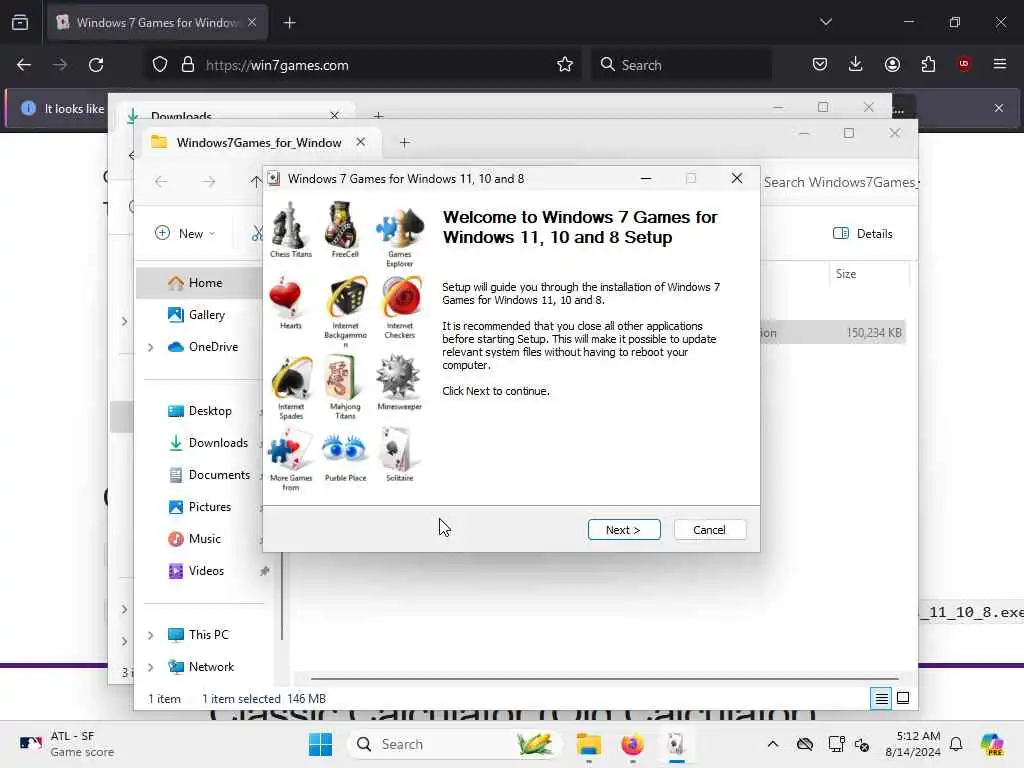This screenshot has width=1024, height=768.
Task: Open the Windows Start menu
Action: pyautogui.click(x=320, y=744)
